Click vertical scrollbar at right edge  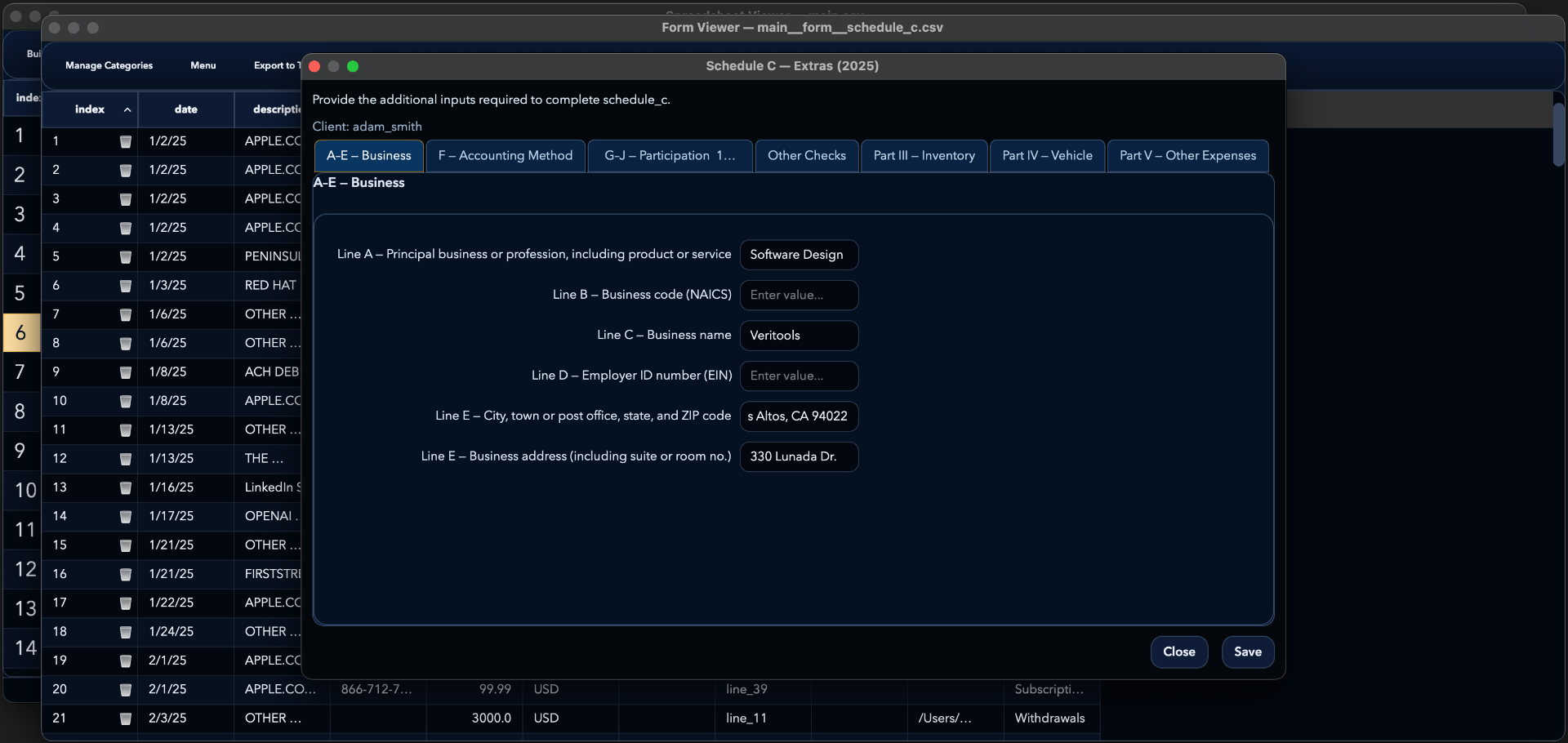click(1558, 135)
